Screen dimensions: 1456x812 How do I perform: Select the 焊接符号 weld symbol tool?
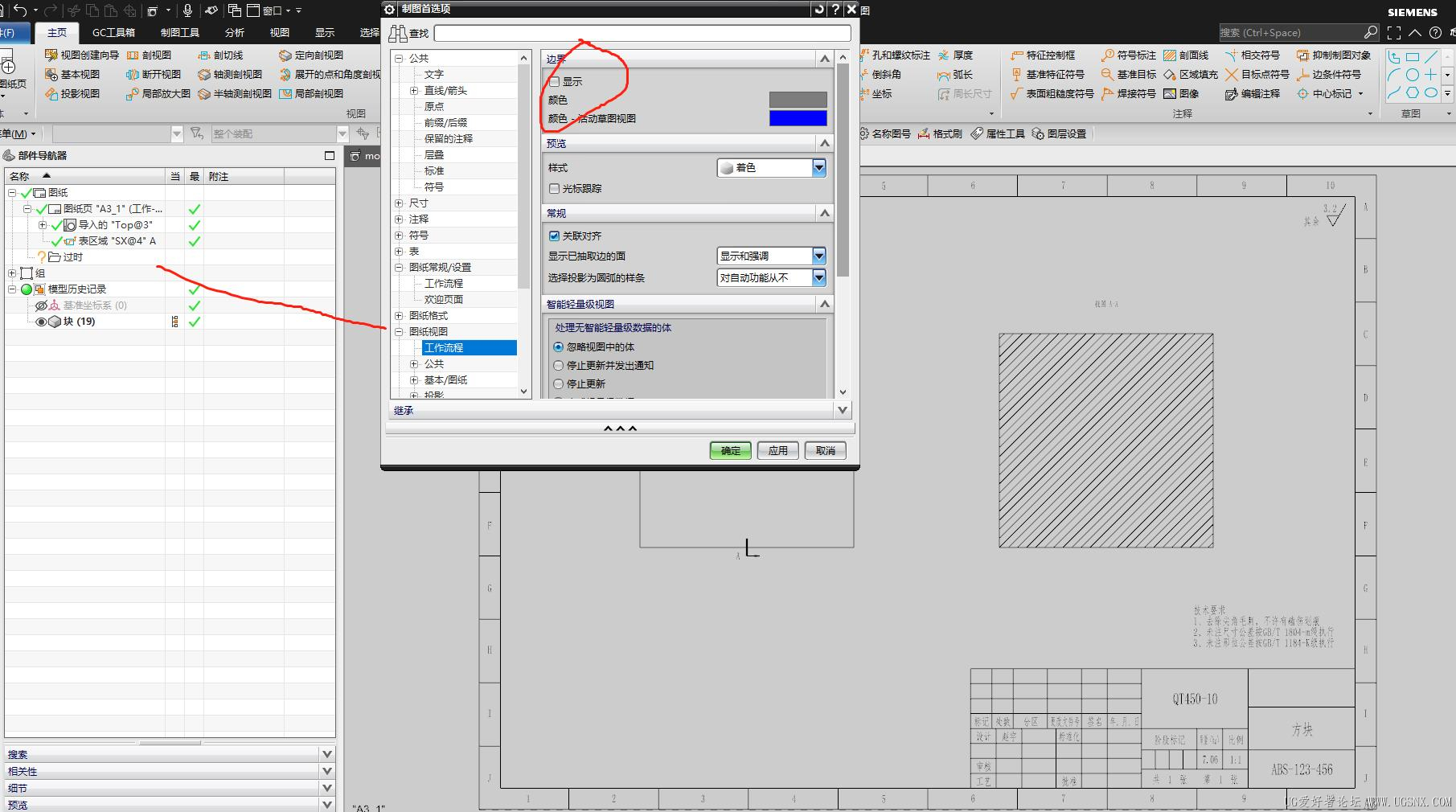(x=1129, y=93)
